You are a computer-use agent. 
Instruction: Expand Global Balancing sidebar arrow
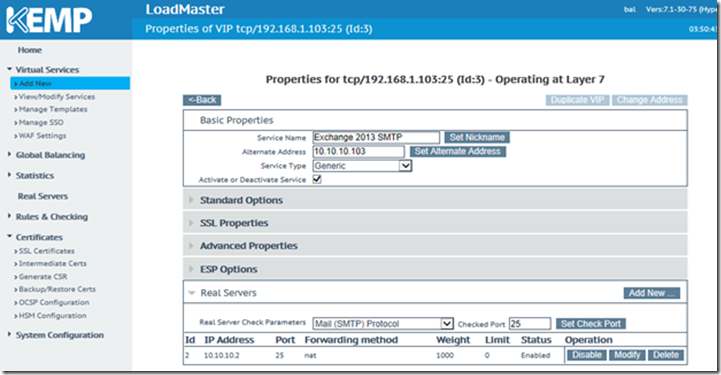coord(9,154)
